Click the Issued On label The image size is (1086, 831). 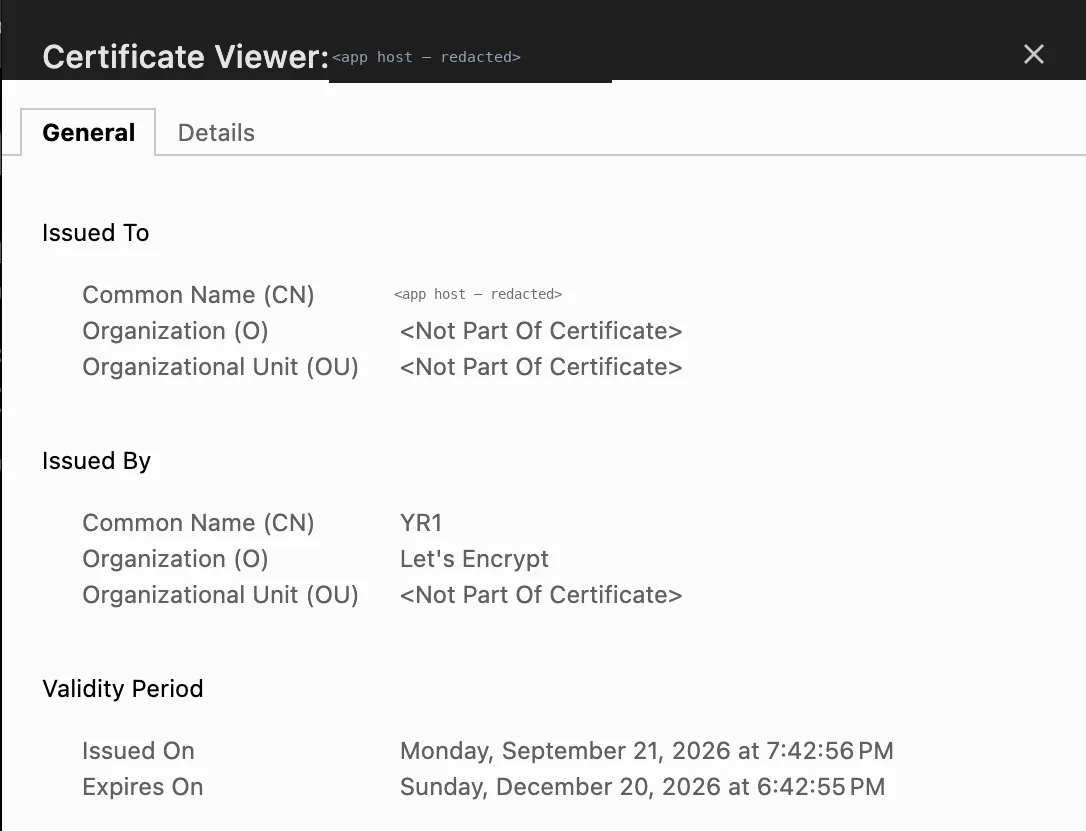click(139, 751)
